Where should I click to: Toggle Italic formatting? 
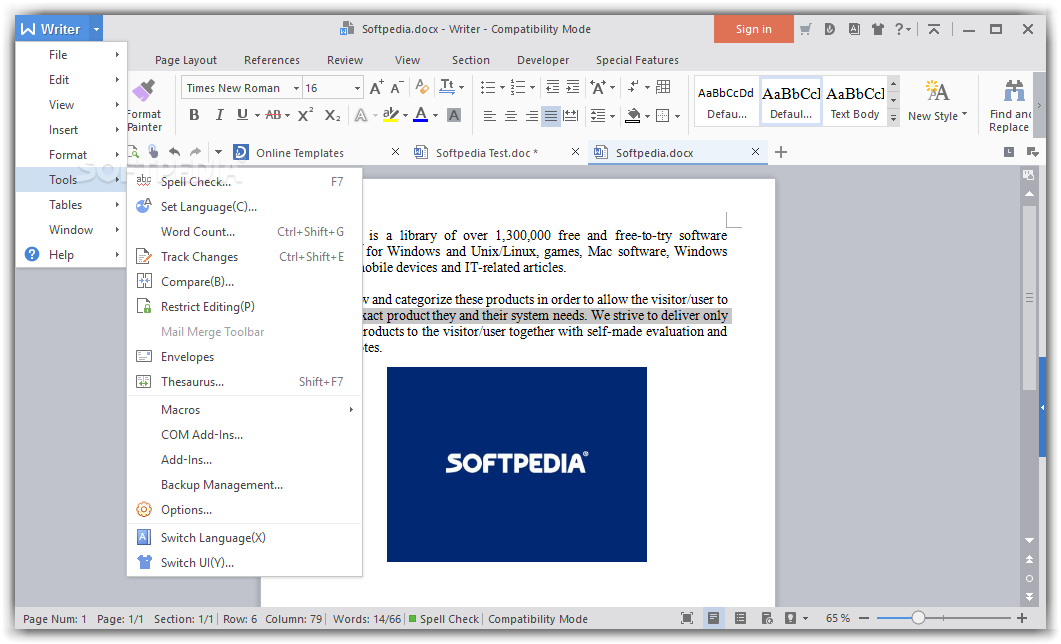click(x=219, y=115)
